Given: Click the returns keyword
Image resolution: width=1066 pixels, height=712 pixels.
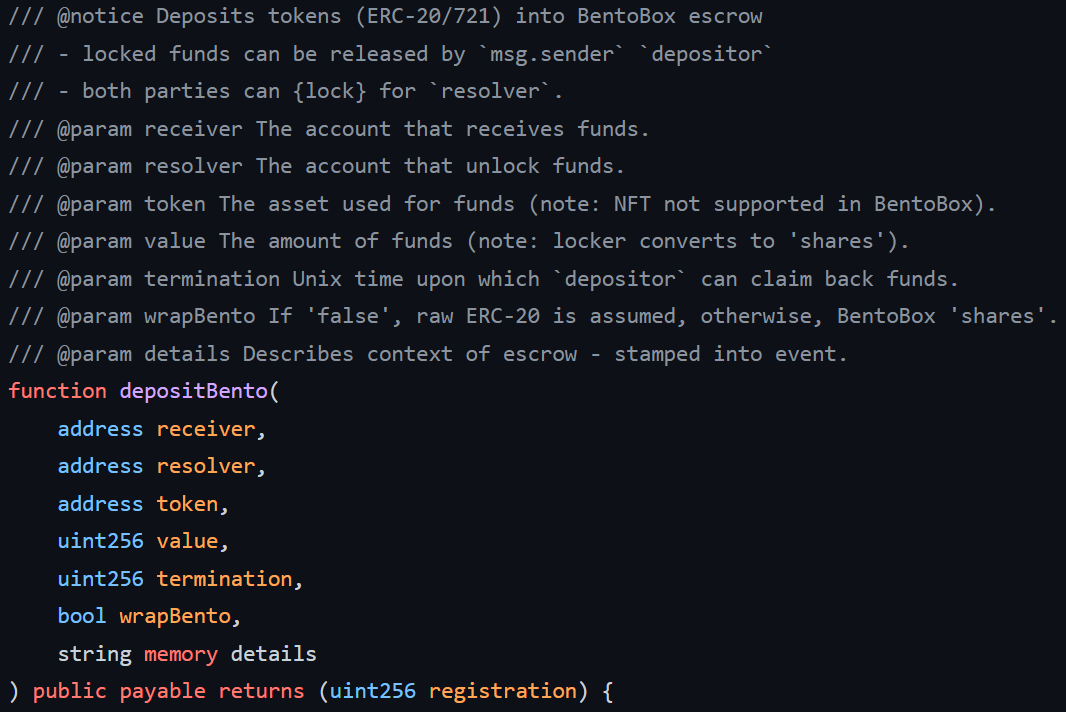Looking at the screenshot, I should pyautogui.click(x=261, y=692).
